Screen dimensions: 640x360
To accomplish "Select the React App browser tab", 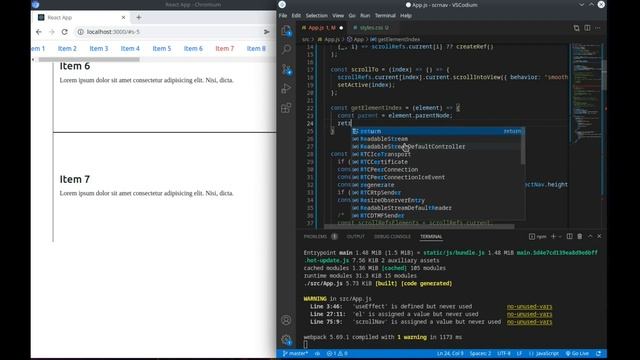I will point(81,18).
